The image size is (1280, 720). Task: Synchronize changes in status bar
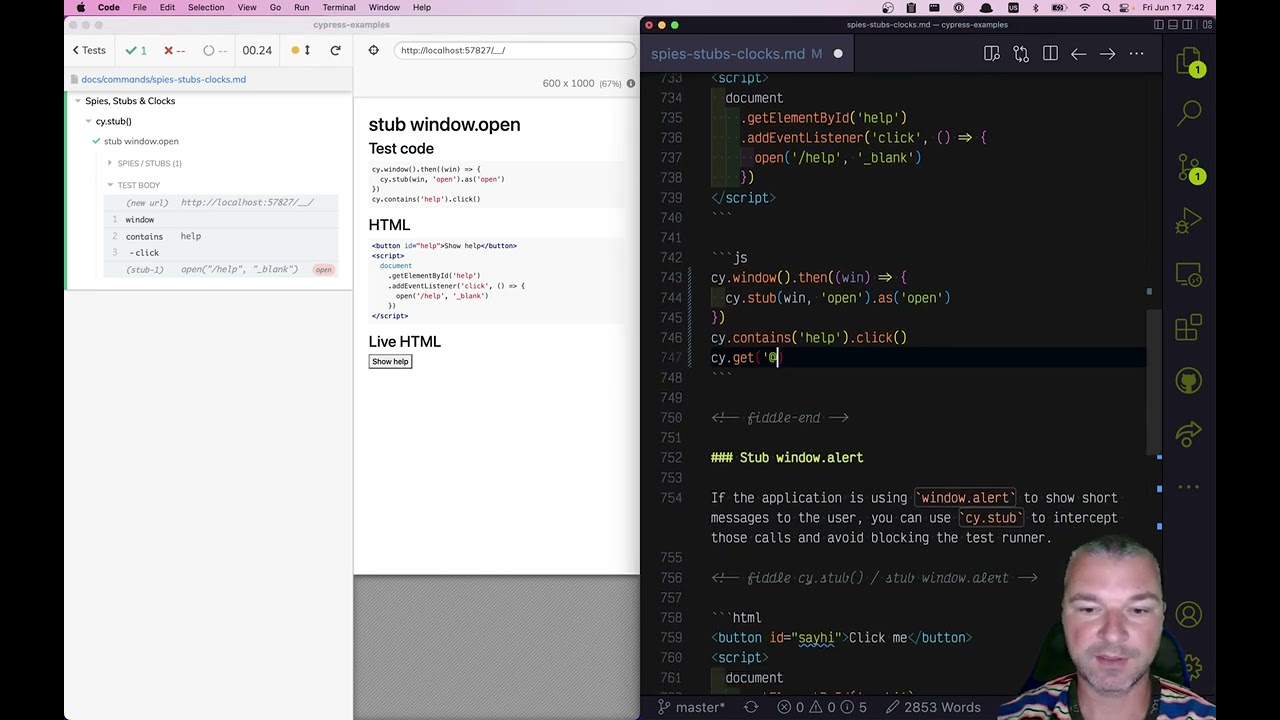point(751,707)
